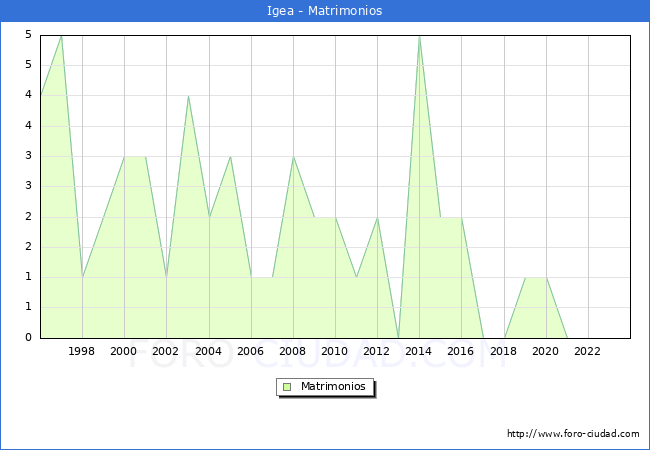Click the Matrimonios legend label text
This screenshot has width=650, height=450.
331,386
